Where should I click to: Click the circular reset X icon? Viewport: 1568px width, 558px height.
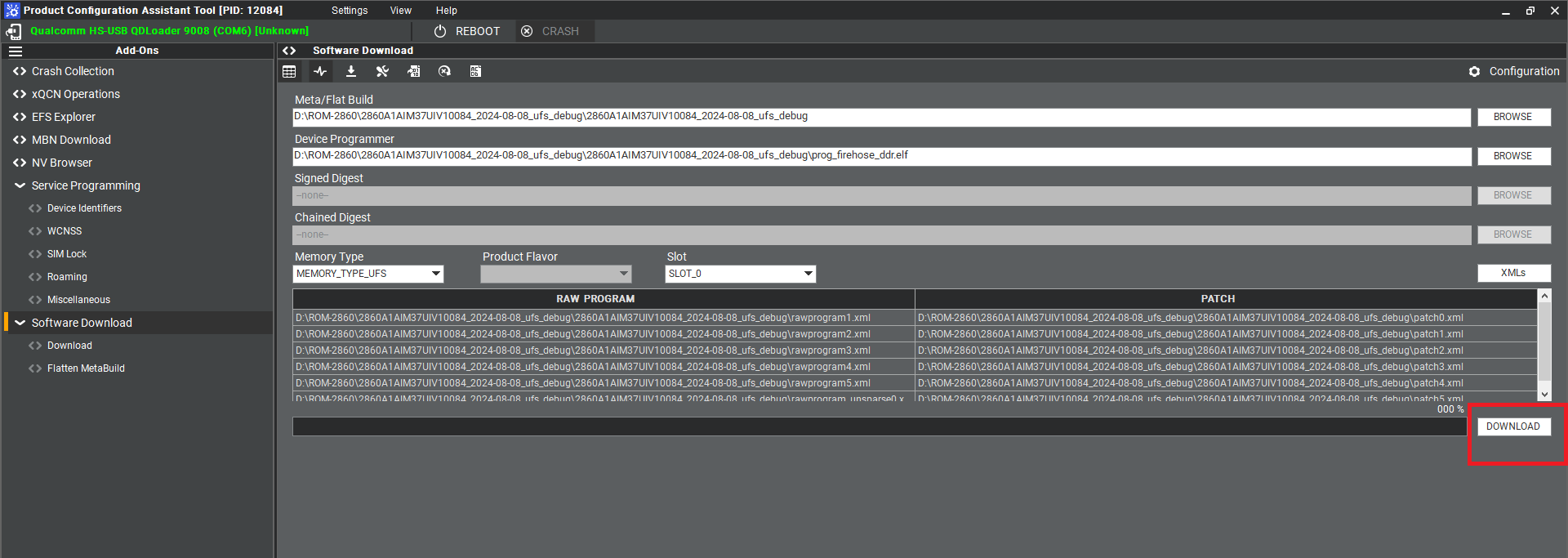pos(444,72)
